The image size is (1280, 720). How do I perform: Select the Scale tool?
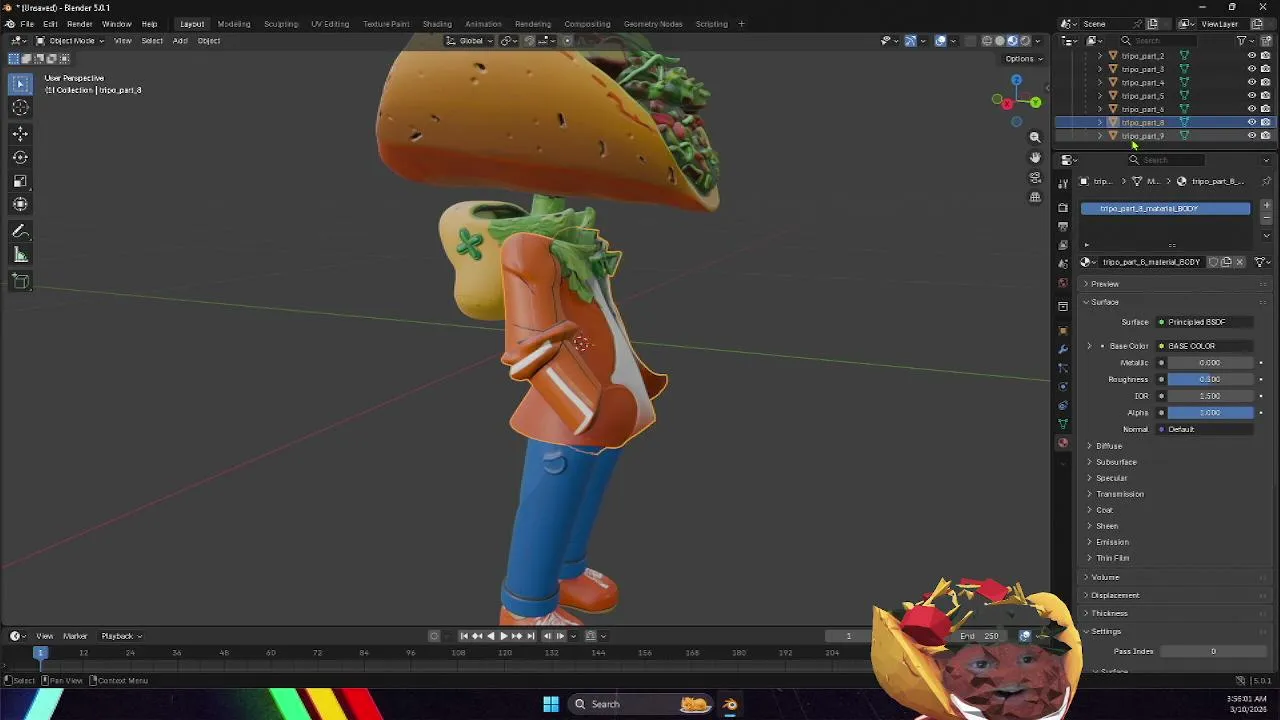(21, 181)
